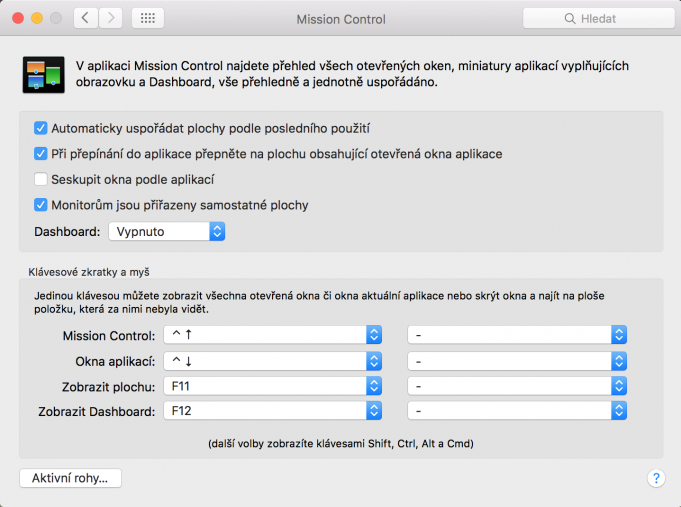
Task: Toggle 'Při přepínání do aplikace' checkbox
Action: tap(41, 154)
